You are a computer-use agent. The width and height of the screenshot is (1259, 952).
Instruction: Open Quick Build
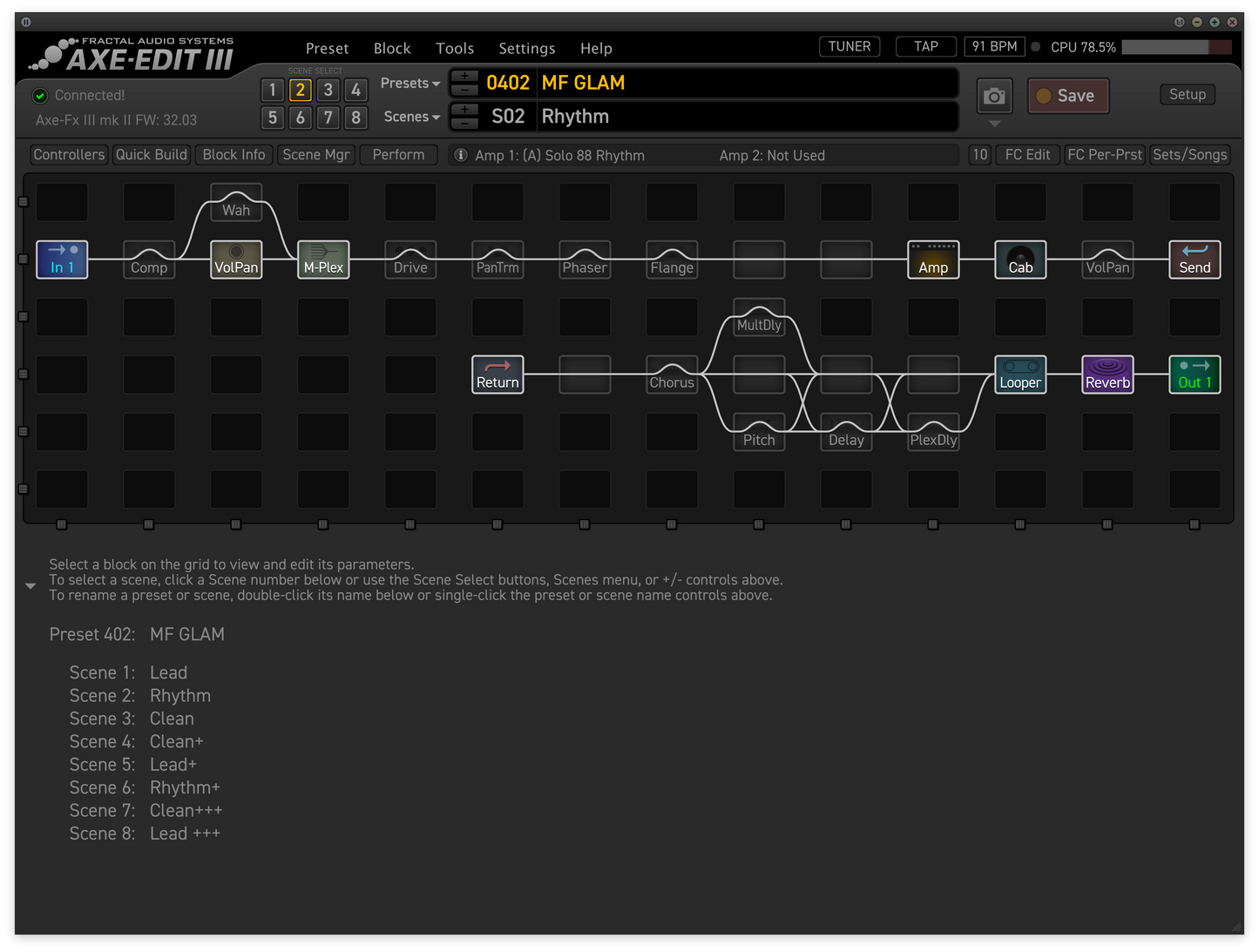(x=152, y=155)
